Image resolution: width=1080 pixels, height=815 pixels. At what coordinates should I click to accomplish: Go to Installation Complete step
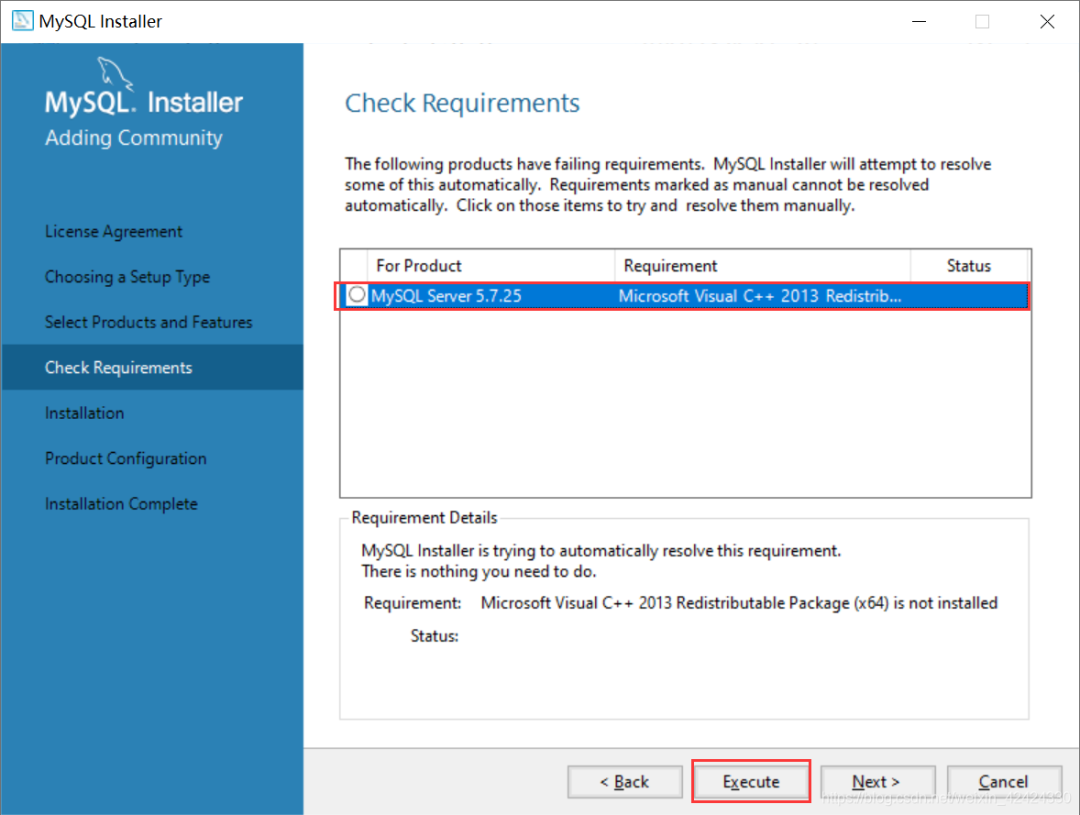tap(121, 504)
